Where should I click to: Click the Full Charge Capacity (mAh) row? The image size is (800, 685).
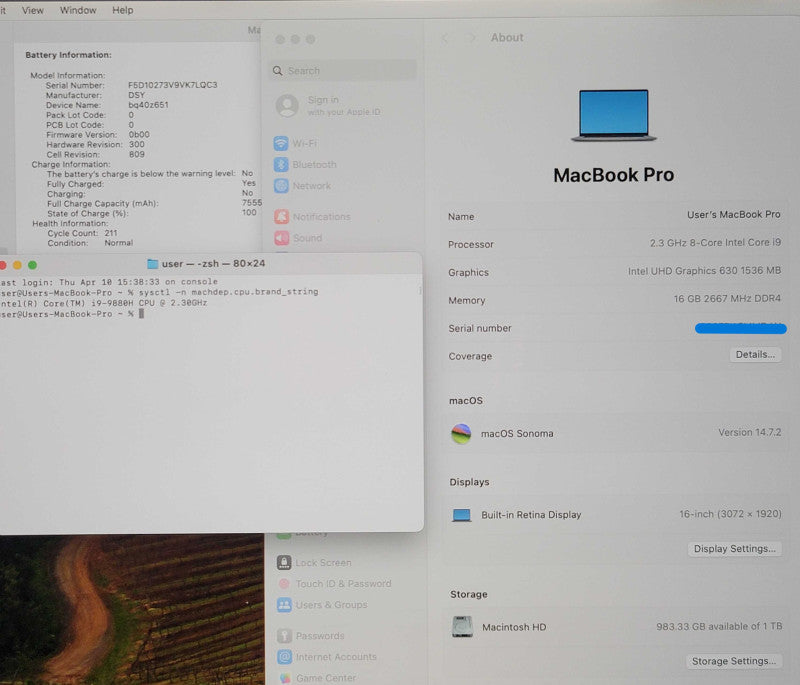pyautogui.click(x=154, y=204)
